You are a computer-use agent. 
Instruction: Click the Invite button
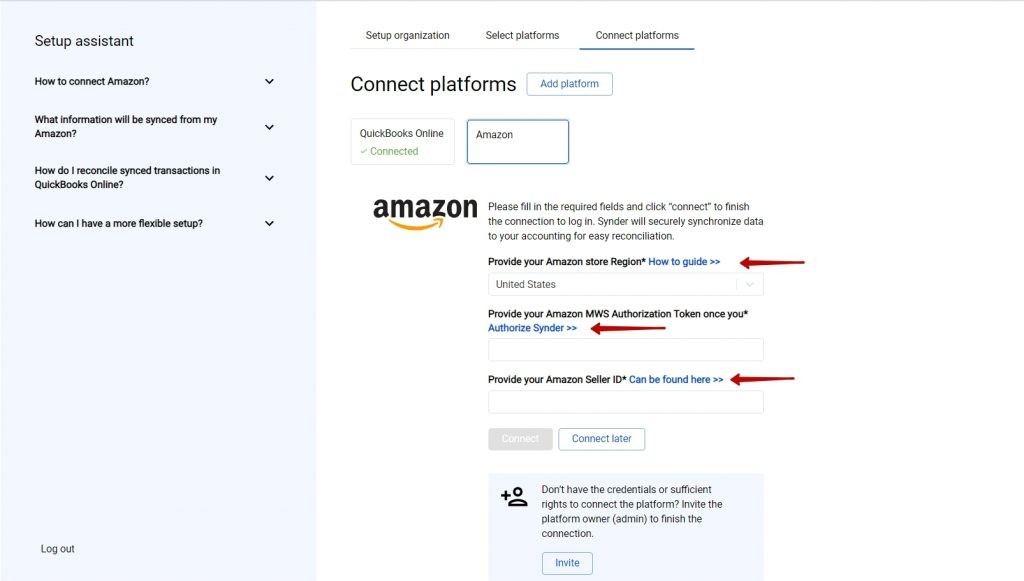coord(568,563)
